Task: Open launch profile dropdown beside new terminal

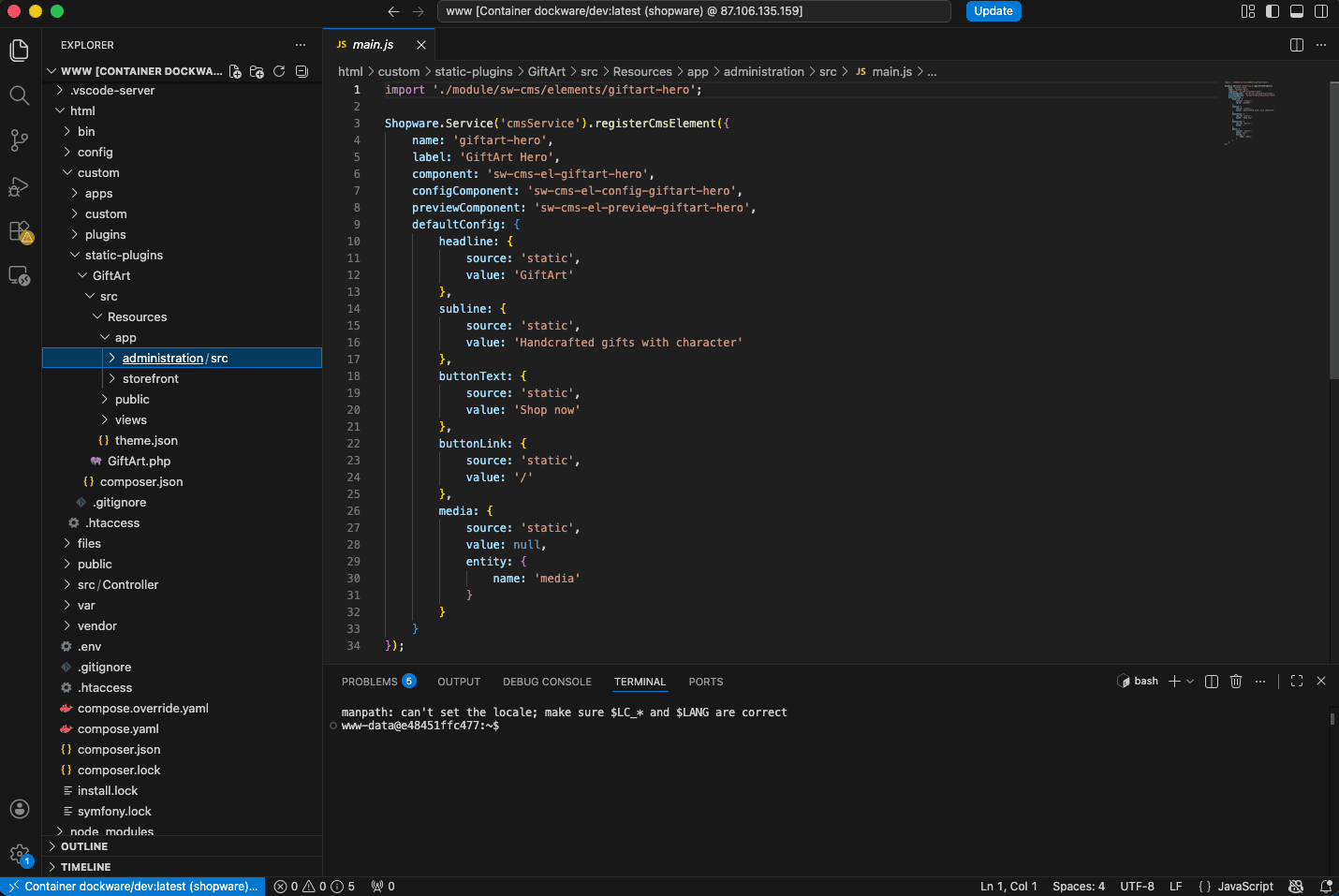Action: pyautogui.click(x=1190, y=682)
